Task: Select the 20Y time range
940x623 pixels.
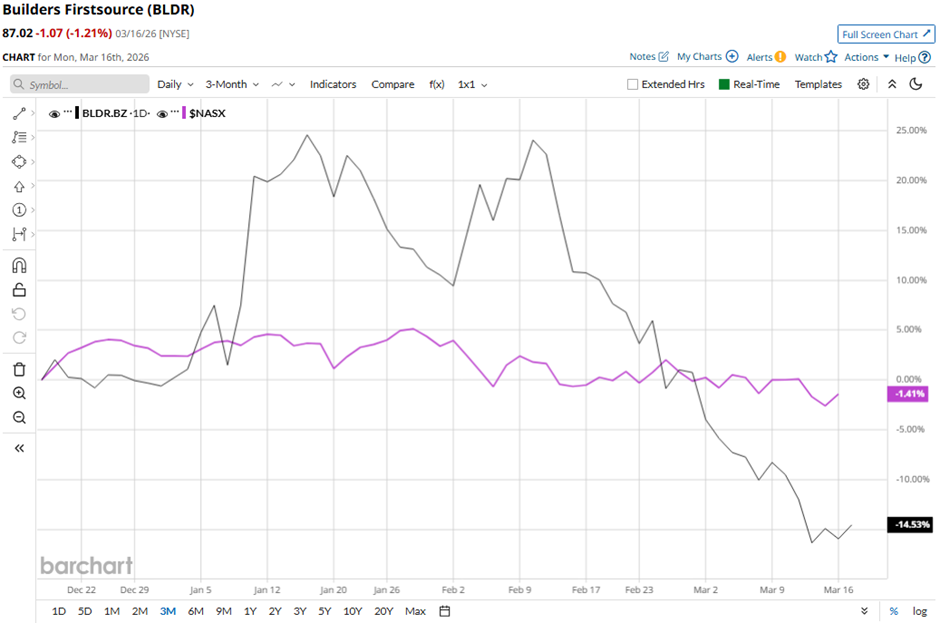Action: [384, 611]
